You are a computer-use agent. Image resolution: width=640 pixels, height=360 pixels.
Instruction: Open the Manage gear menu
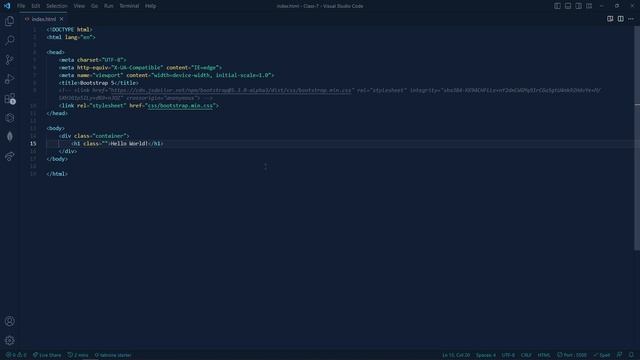[9, 340]
